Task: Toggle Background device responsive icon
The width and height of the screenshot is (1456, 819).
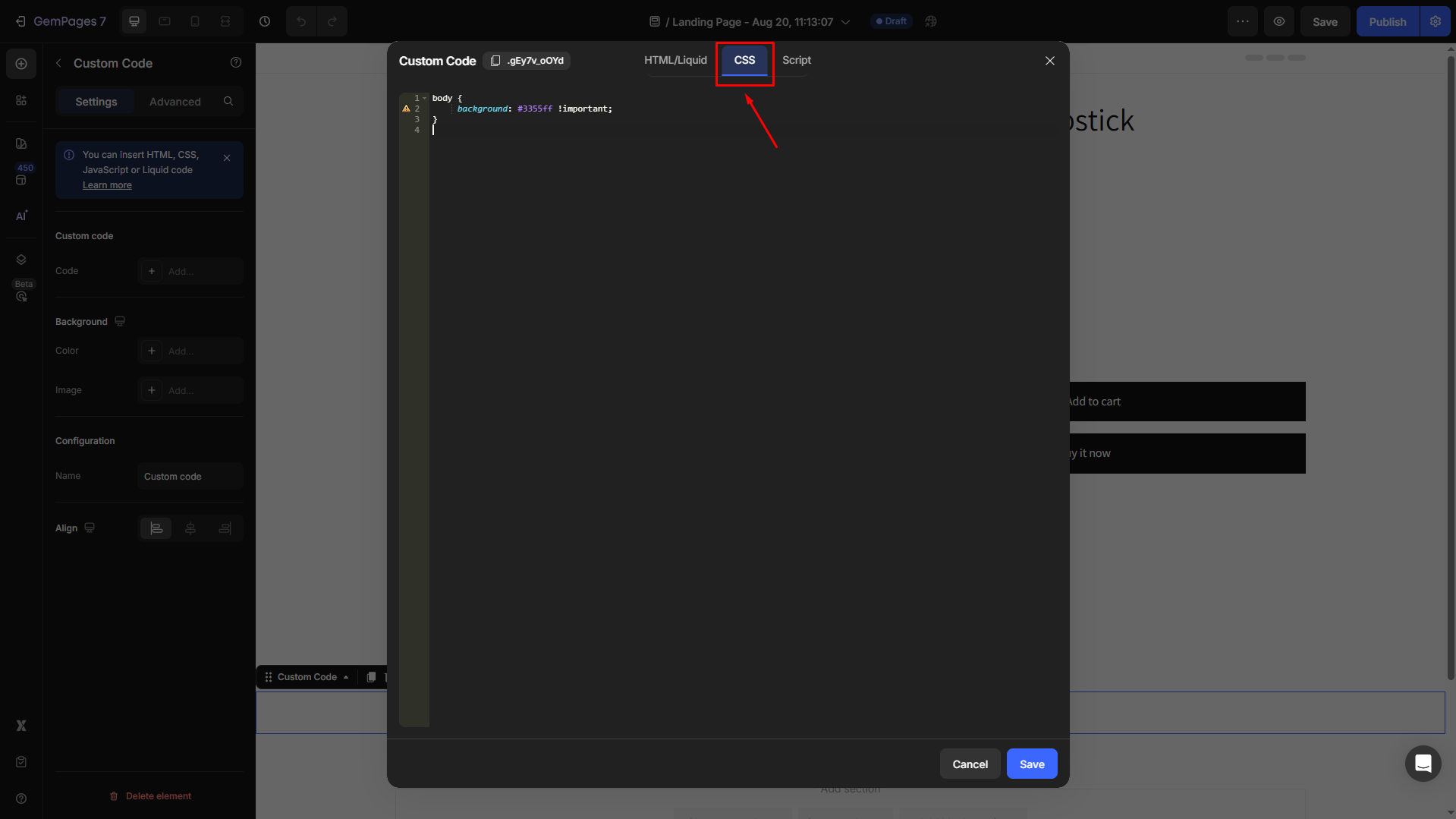Action: tap(120, 322)
